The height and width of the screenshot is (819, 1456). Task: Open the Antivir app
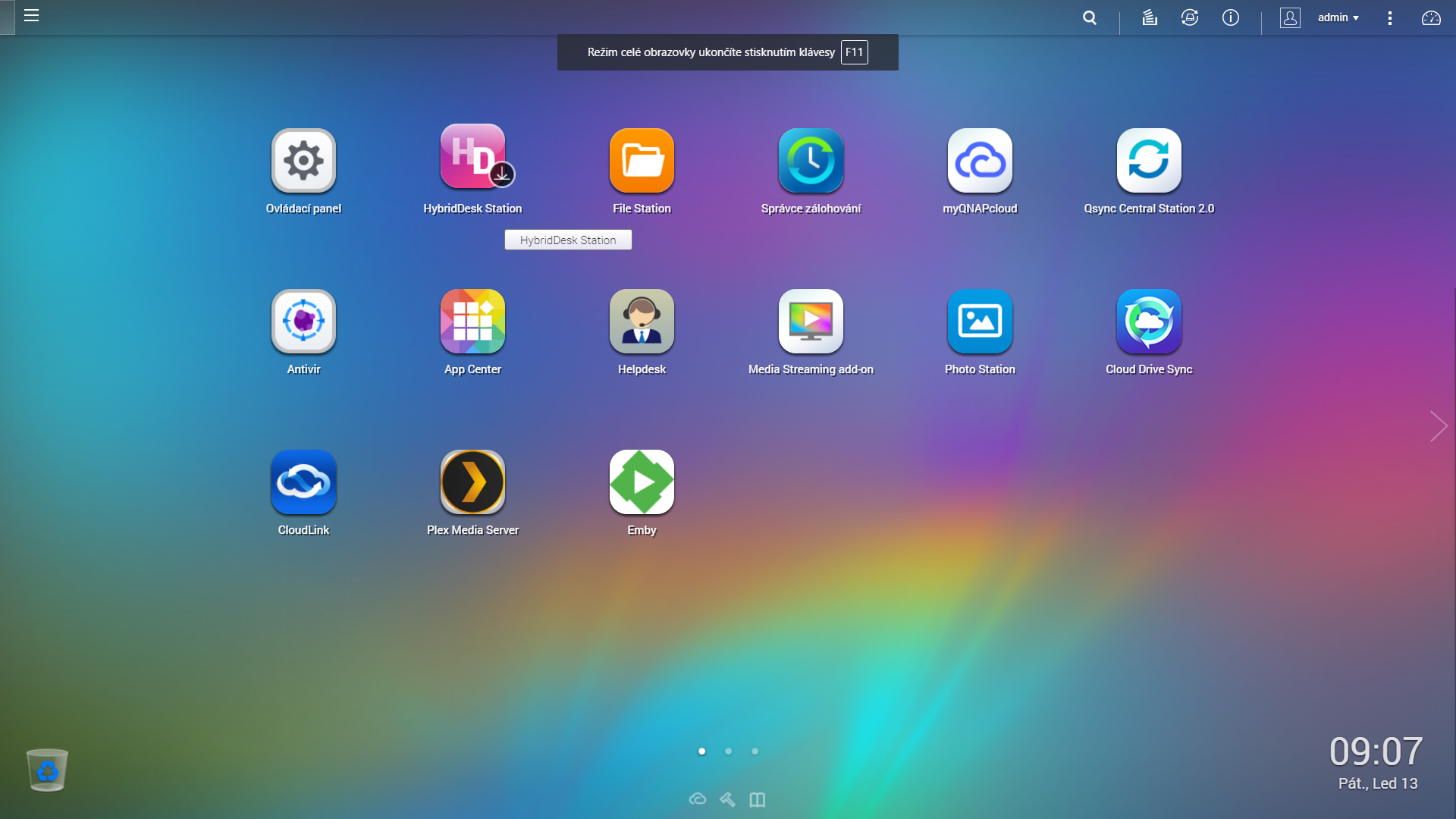[x=303, y=322]
